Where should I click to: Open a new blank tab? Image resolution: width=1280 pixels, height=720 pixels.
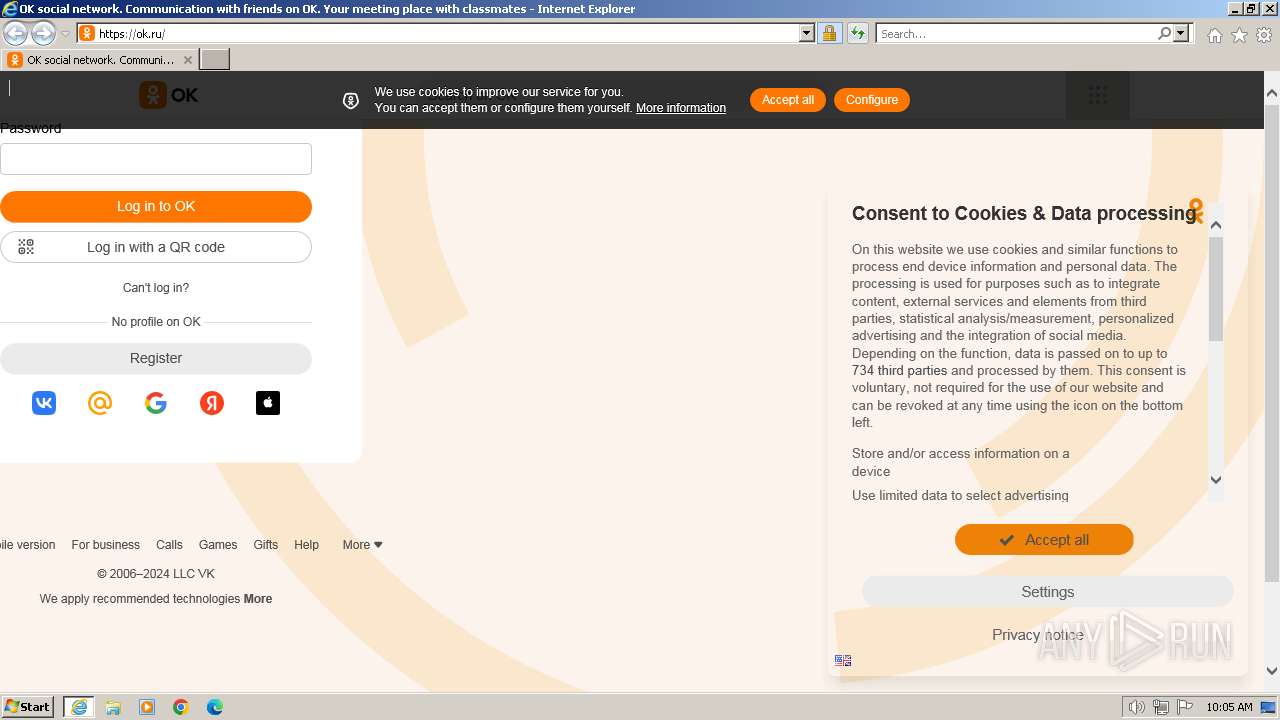pyautogui.click(x=215, y=60)
